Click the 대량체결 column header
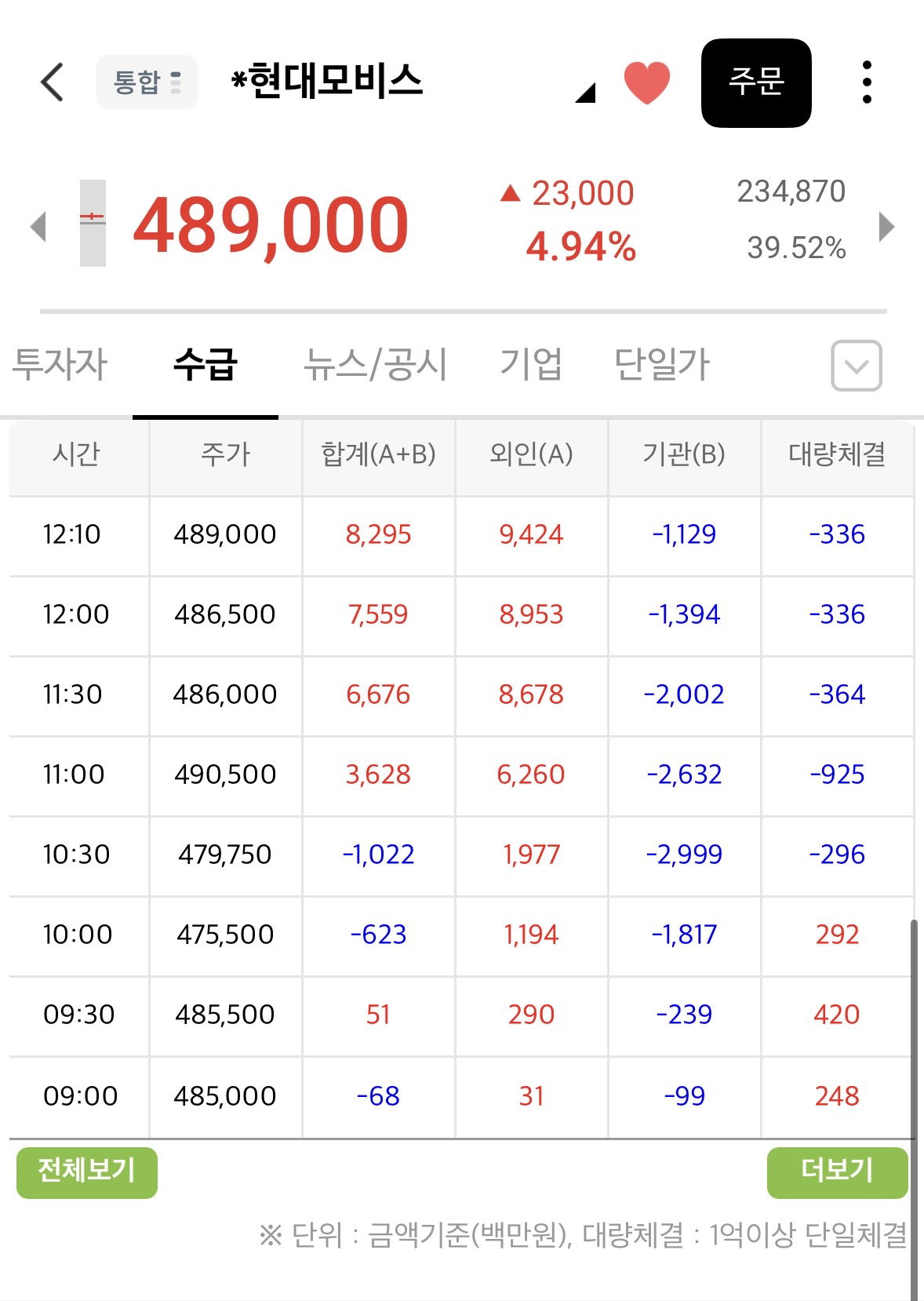This screenshot has width=924, height=1301. 837,454
